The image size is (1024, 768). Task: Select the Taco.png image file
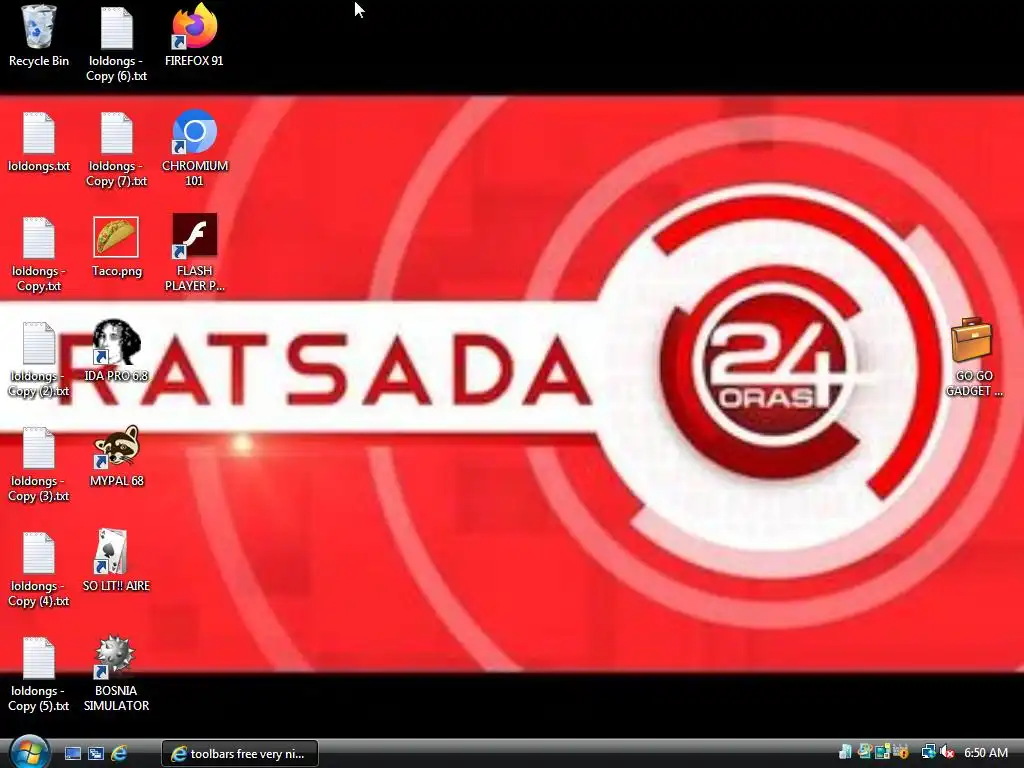[116, 247]
